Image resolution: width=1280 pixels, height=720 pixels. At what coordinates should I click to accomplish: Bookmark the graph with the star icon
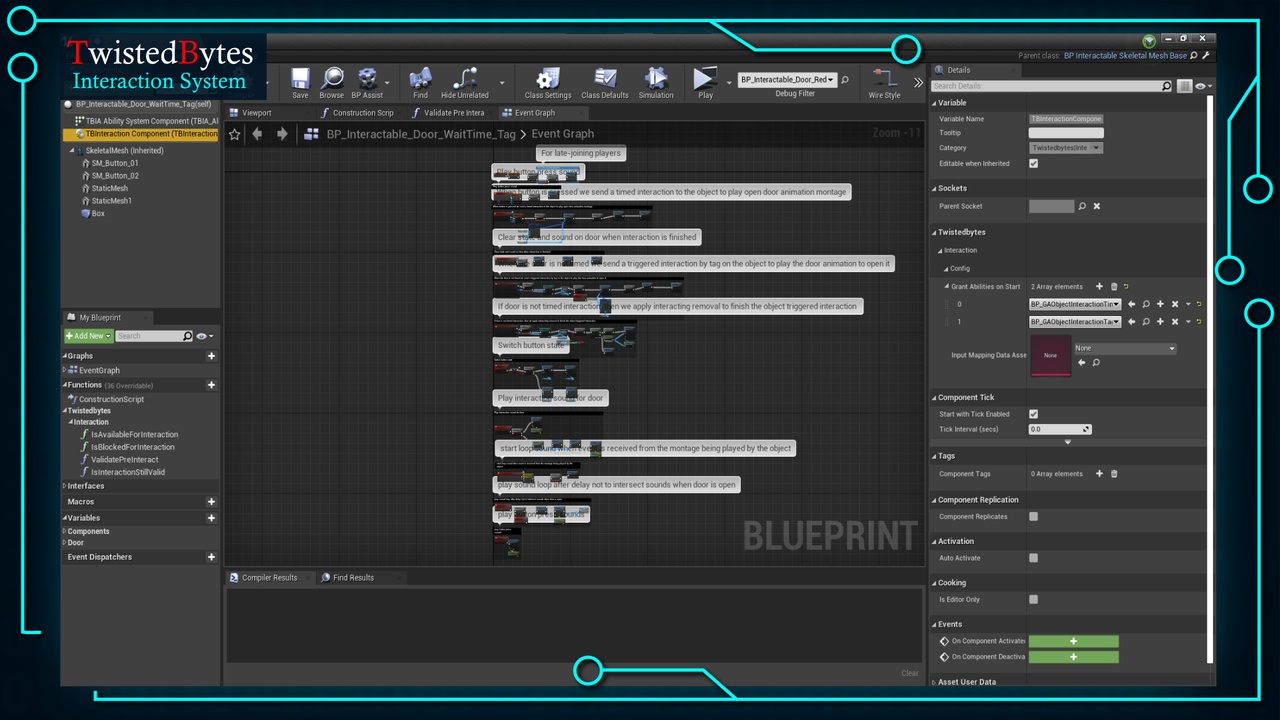235,134
